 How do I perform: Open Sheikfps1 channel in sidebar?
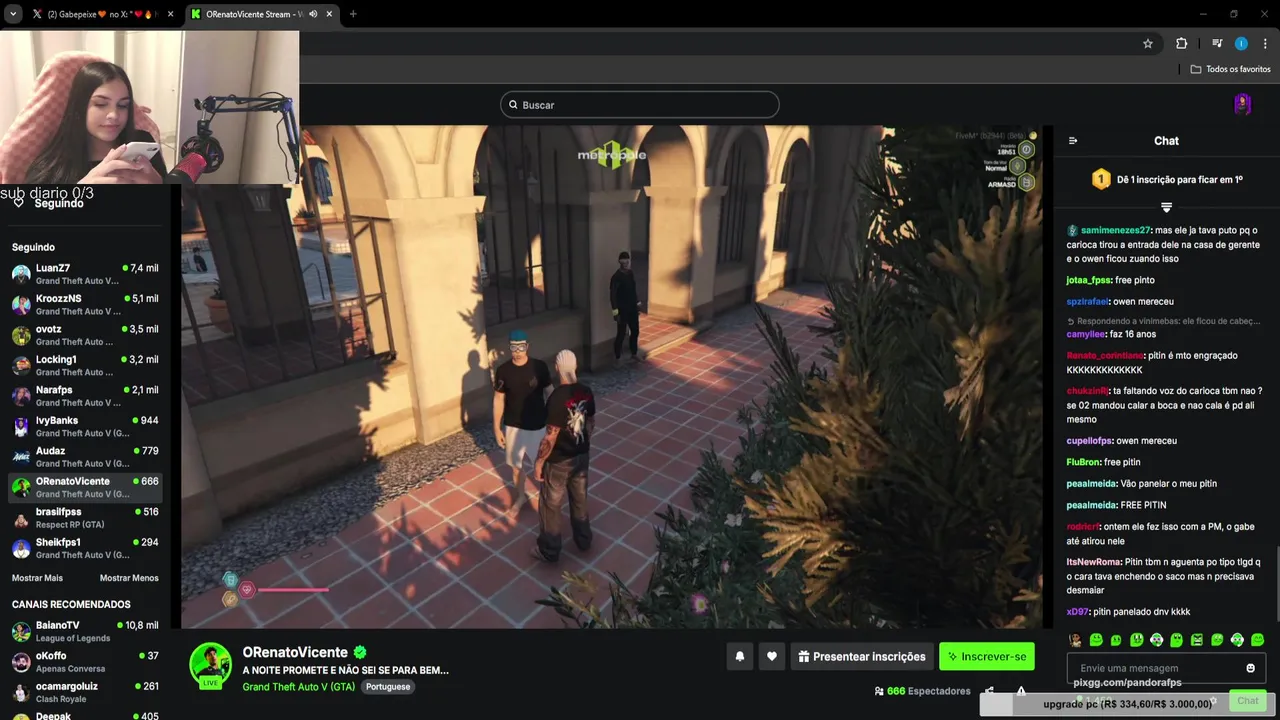coord(85,549)
